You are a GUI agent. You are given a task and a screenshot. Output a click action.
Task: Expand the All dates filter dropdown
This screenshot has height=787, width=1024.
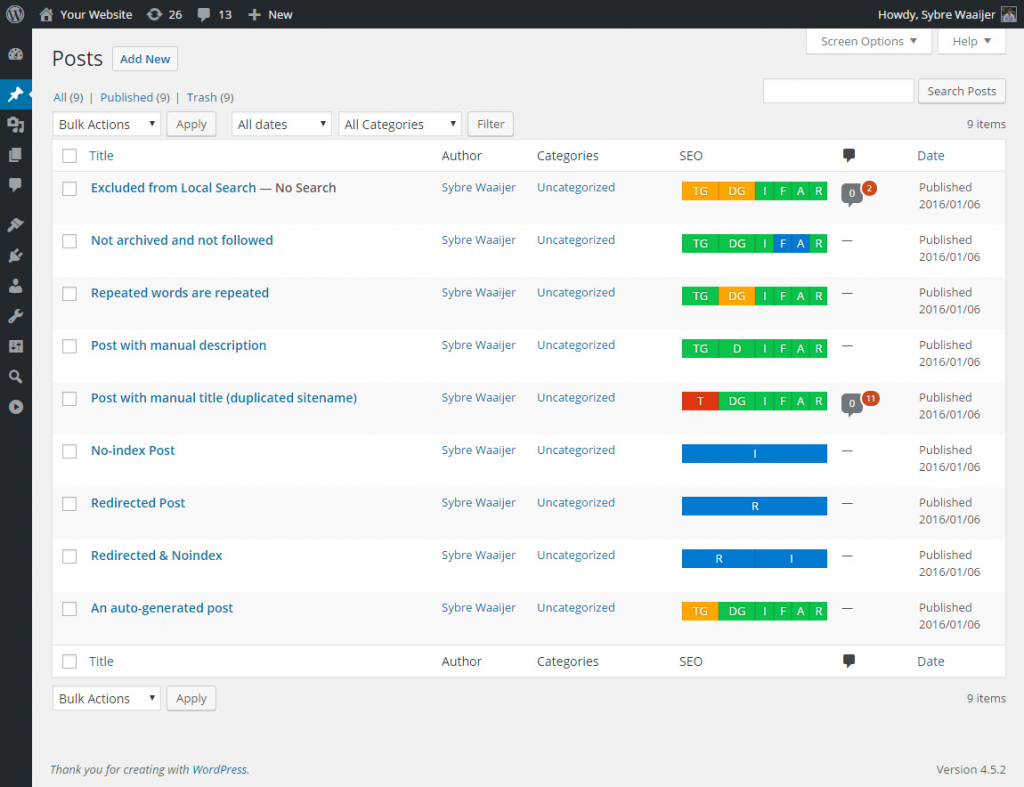click(x=281, y=124)
